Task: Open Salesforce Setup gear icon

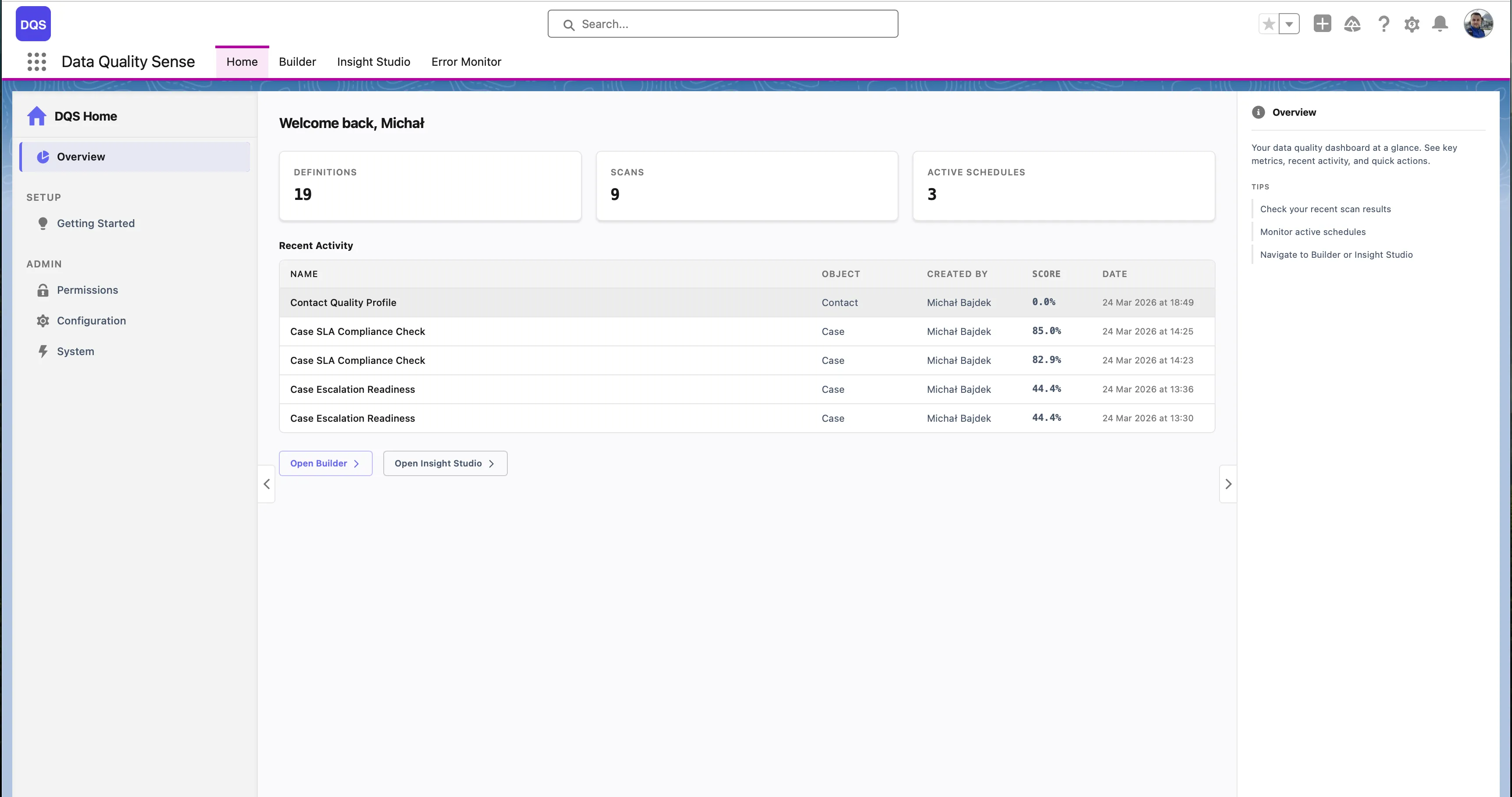Action: (1412, 24)
